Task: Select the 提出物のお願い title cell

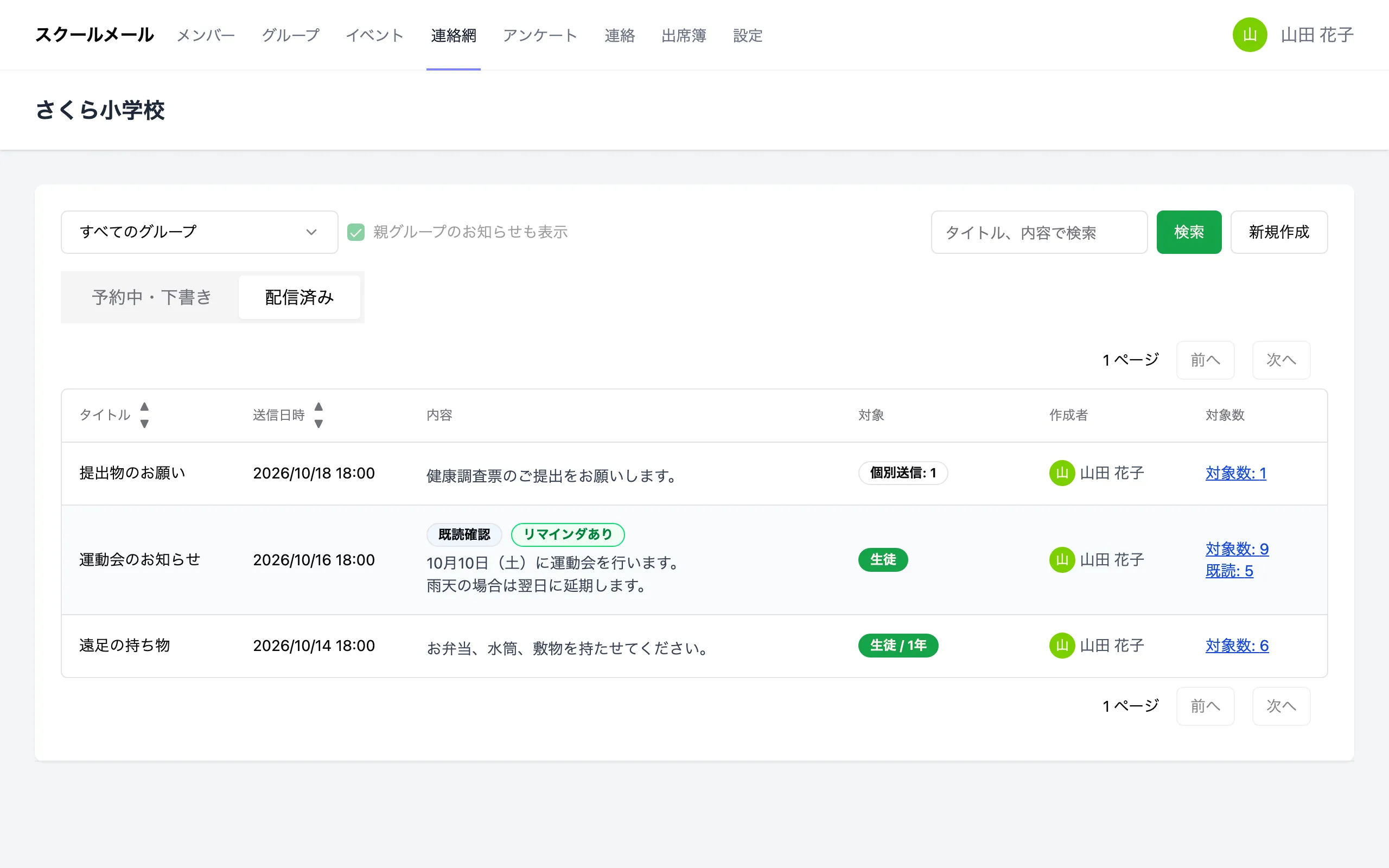Action: pyautogui.click(x=132, y=473)
